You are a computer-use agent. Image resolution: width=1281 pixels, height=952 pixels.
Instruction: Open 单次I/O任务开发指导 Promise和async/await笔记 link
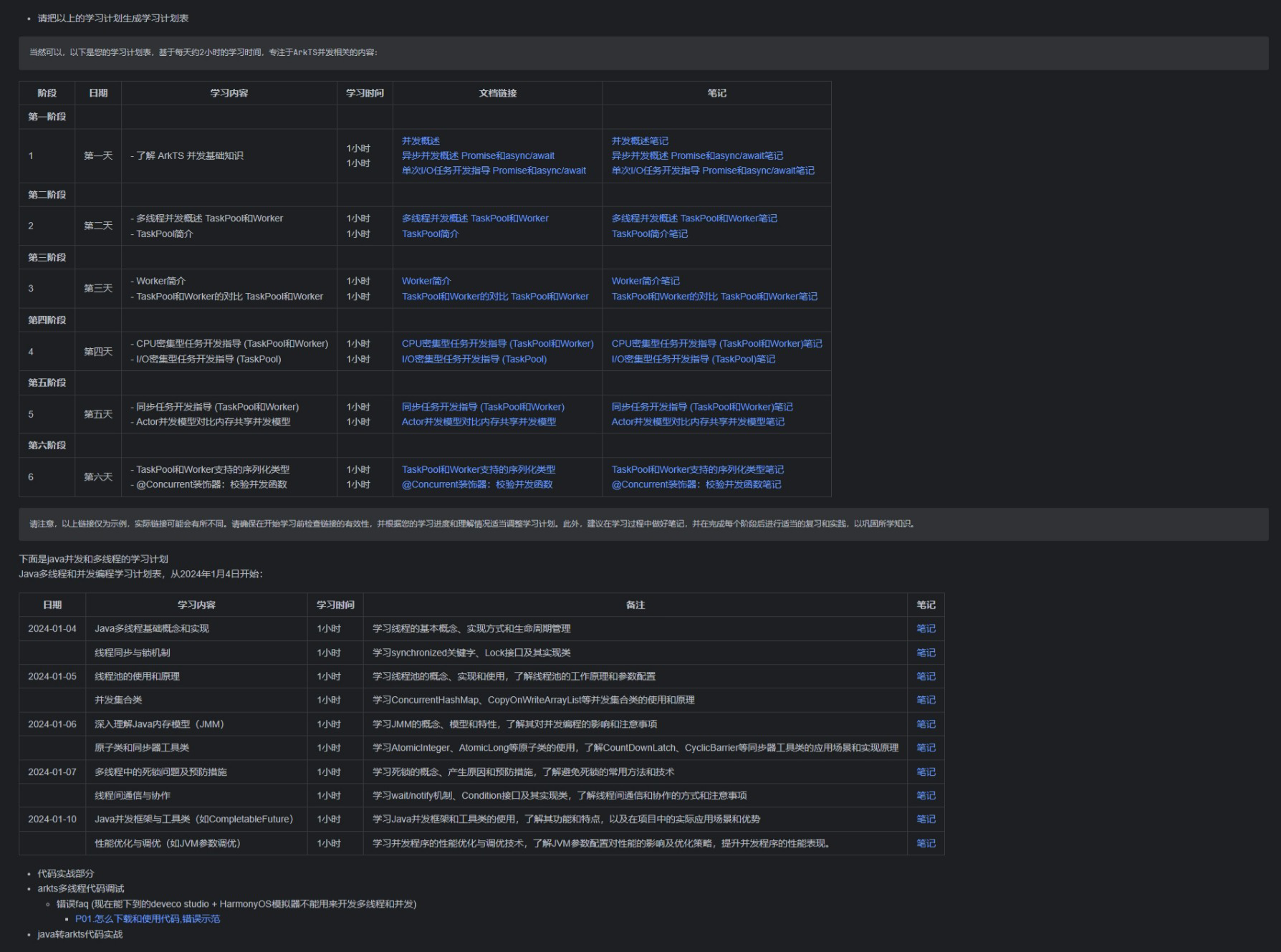[x=713, y=171]
